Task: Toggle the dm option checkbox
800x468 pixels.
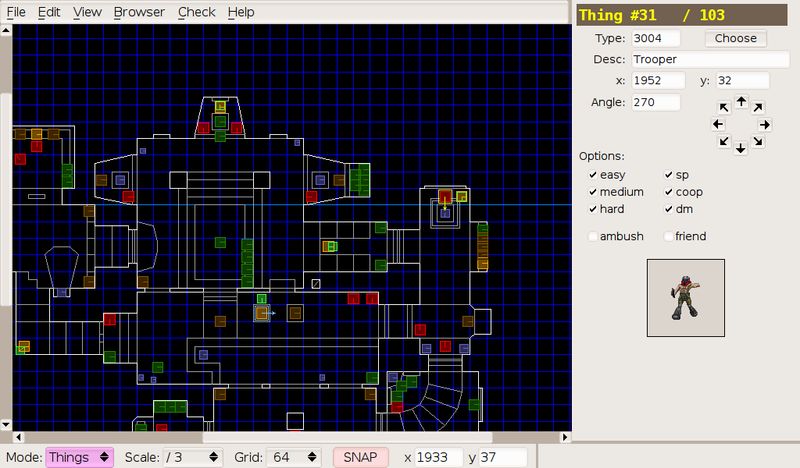Action: (x=668, y=209)
